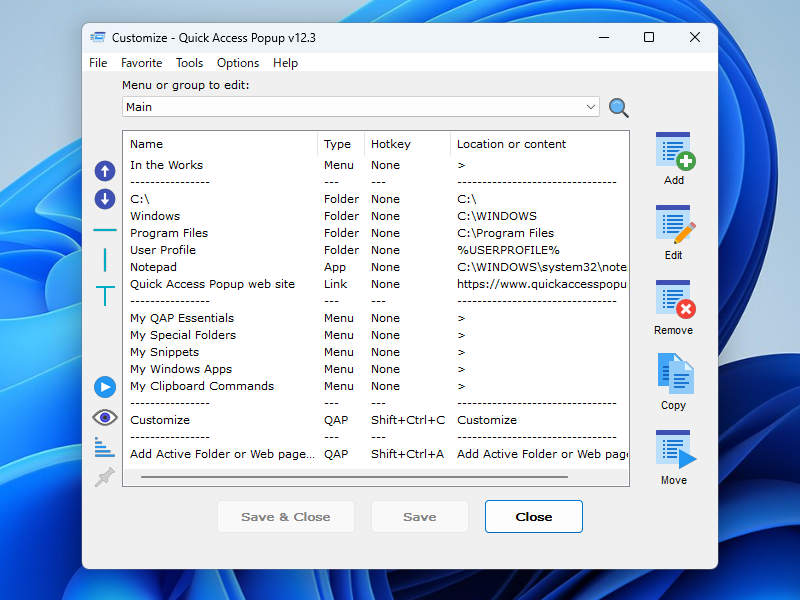Image resolution: width=800 pixels, height=600 pixels.
Task: Click the https://www.quickaccesspopu link location cell
Action: pyautogui.click(x=541, y=284)
